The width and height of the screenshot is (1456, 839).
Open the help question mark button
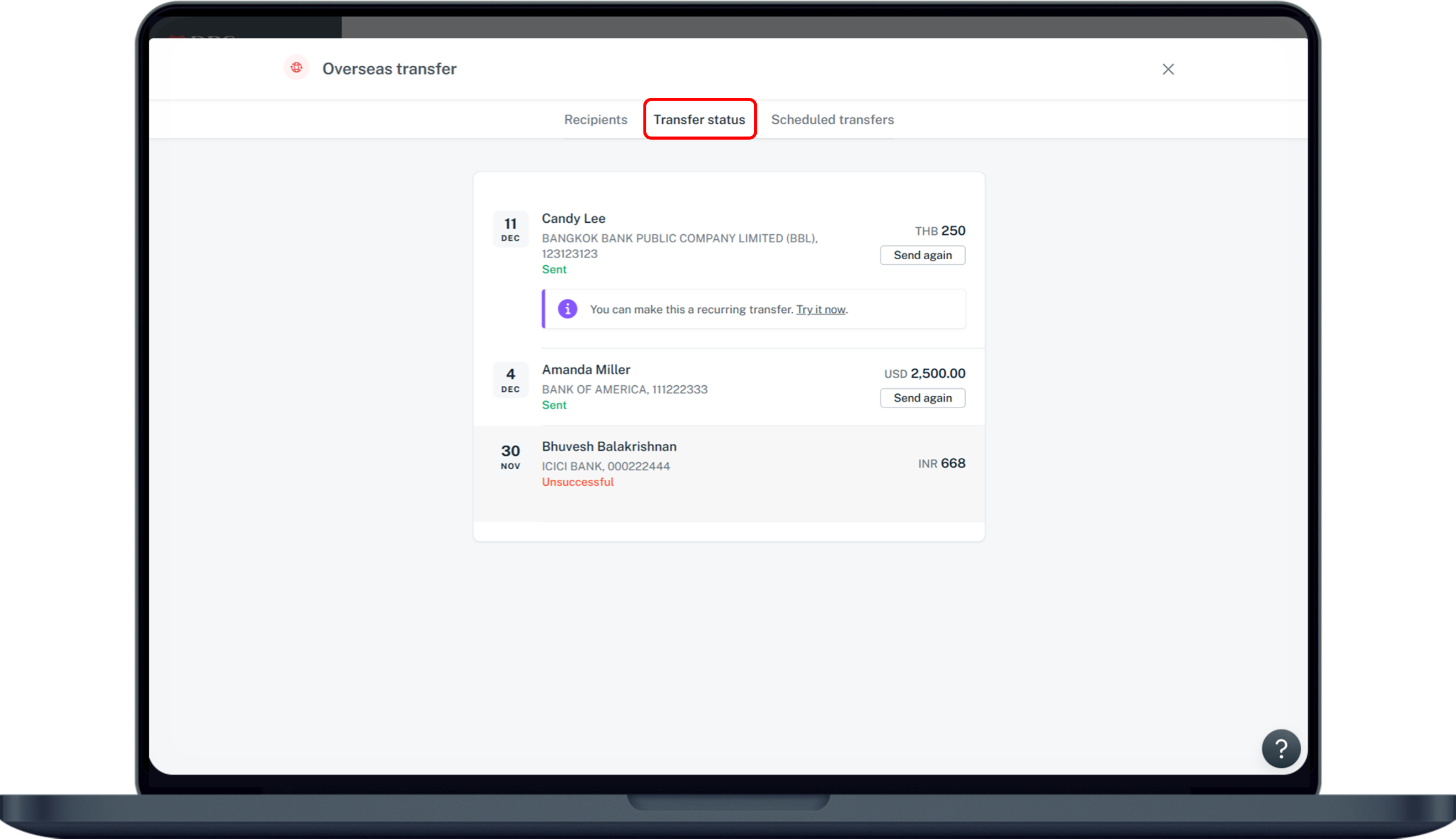click(x=1281, y=748)
